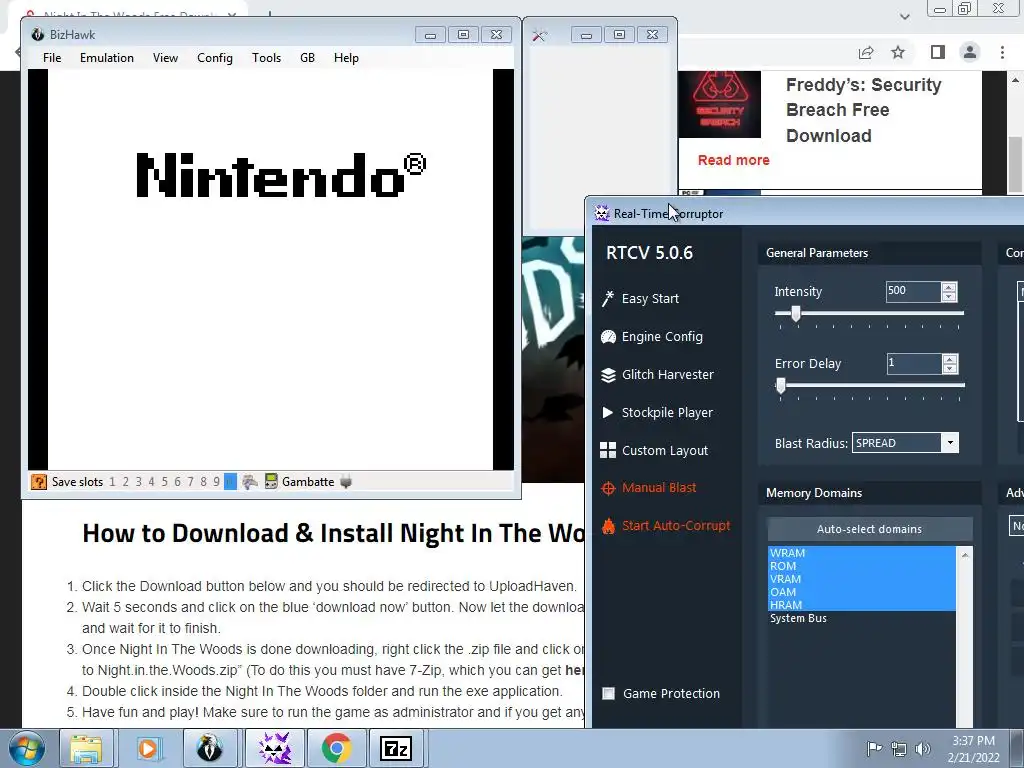The height and width of the screenshot is (768, 1024).
Task: Decrease Error Delay with down stepper arrow
Action: tap(950, 368)
